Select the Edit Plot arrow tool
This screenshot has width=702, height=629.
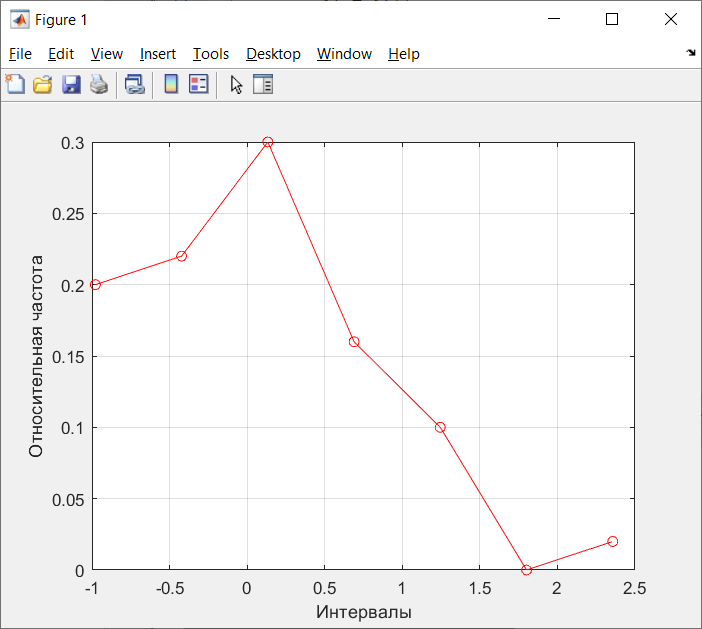tap(236, 85)
